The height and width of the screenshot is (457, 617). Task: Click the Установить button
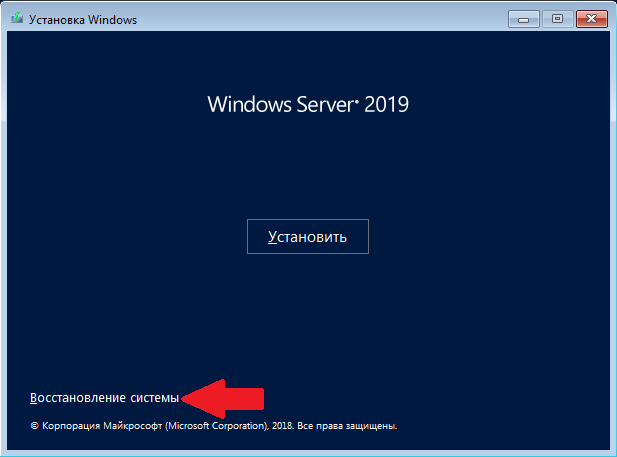coord(308,237)
